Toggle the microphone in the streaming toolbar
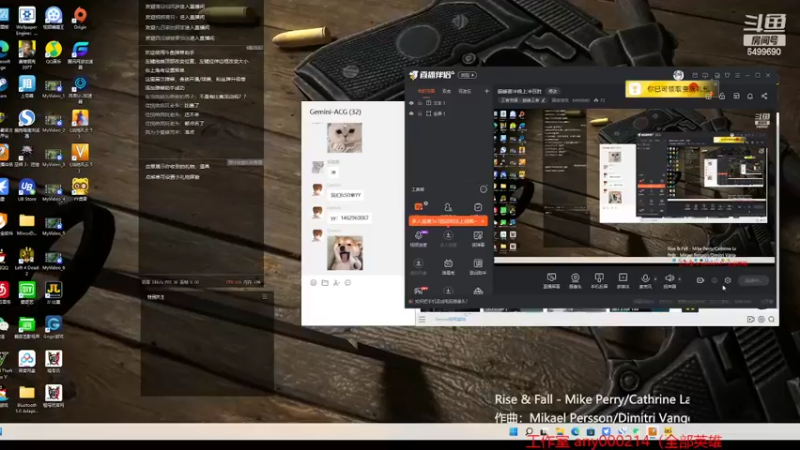Image resolution: width=800 pixels, height=450 pixels. 645,280
